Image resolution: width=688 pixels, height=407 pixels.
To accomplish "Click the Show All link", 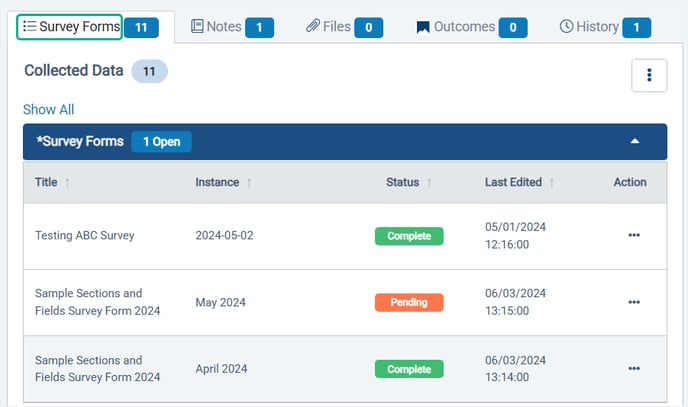I will point(48,110).
